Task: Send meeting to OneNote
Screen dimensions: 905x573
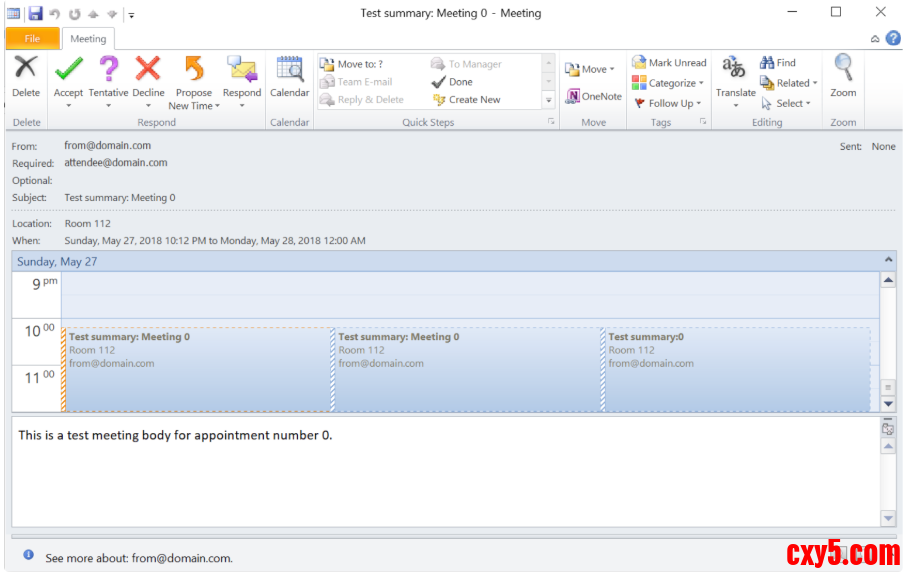Action: point(594,97)
